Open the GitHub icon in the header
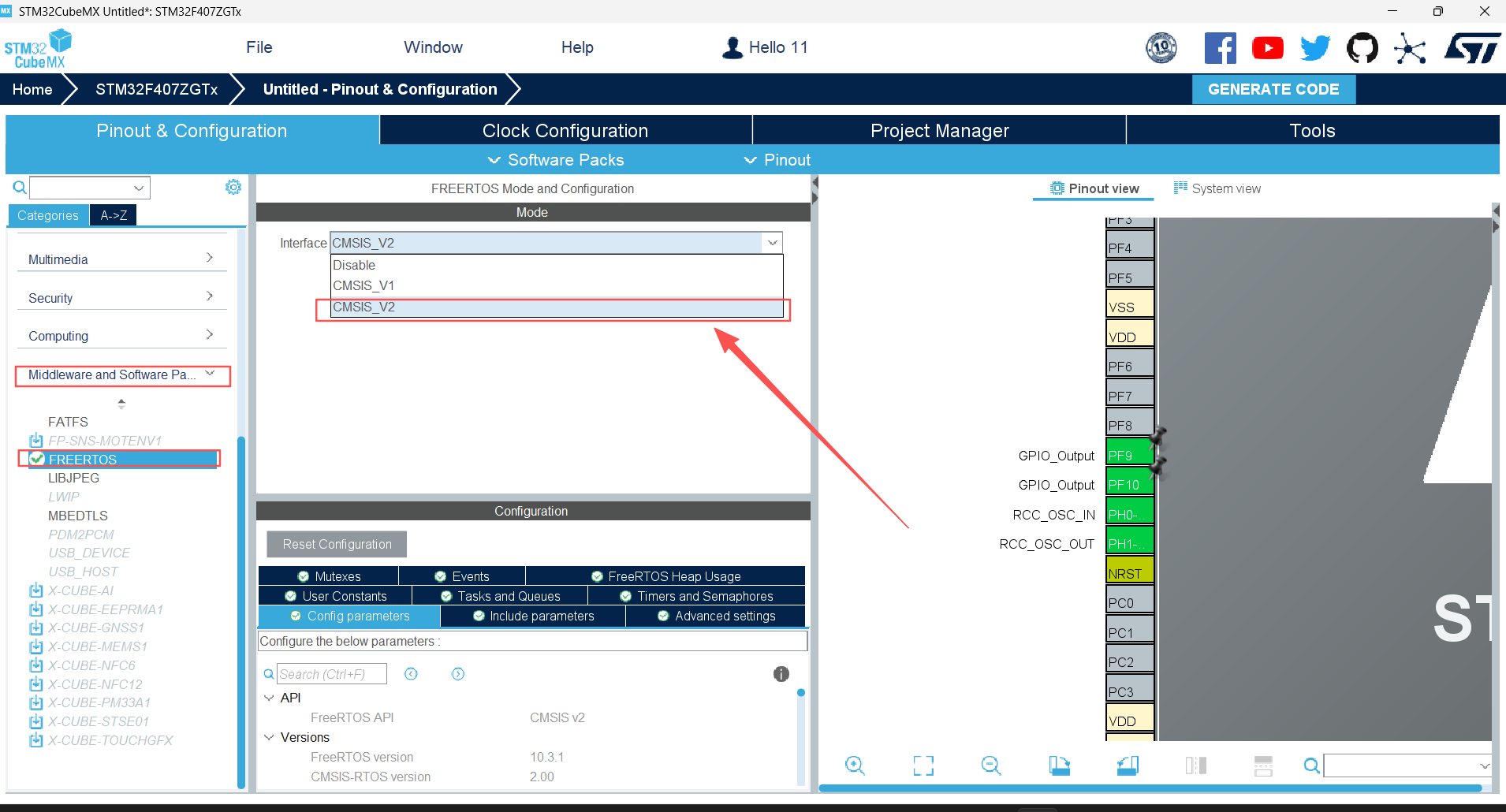1506x812 pixels. 1362,48
